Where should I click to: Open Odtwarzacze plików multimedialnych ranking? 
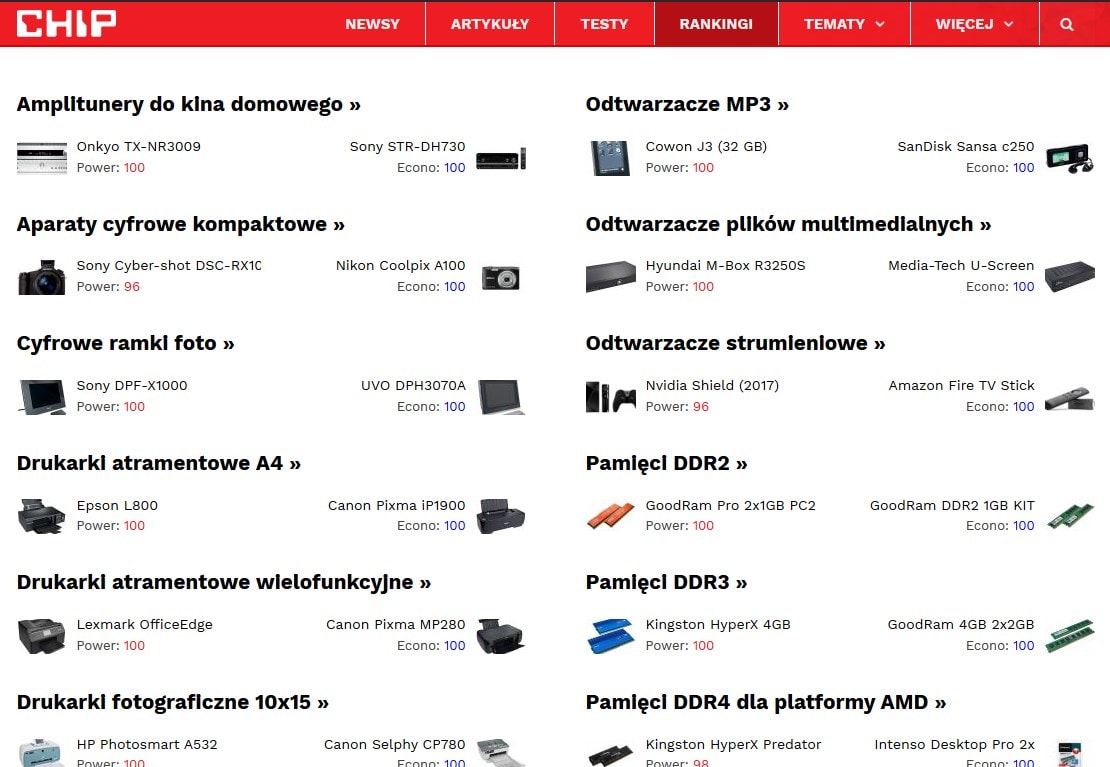tap(788, 225)
